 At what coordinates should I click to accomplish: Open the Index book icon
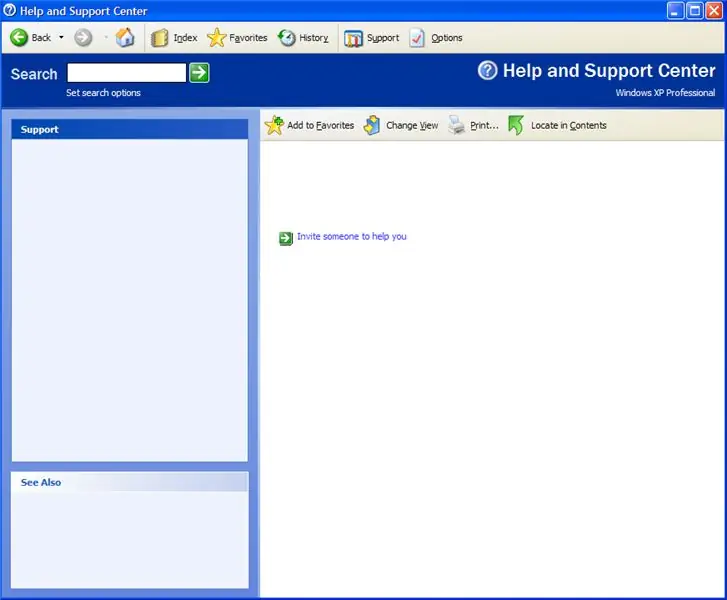point(159,38)
